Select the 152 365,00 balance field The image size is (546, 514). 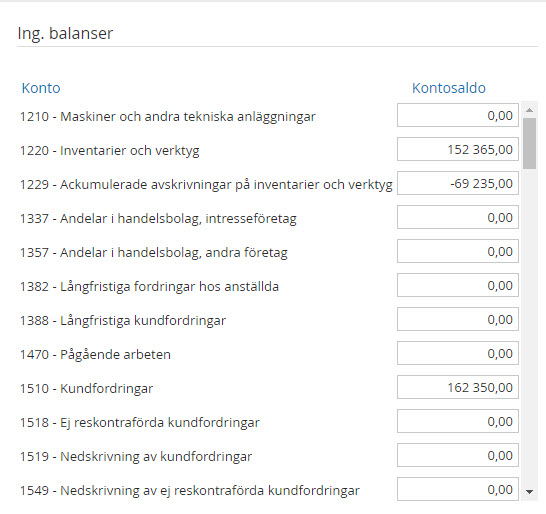pos(458,149)
